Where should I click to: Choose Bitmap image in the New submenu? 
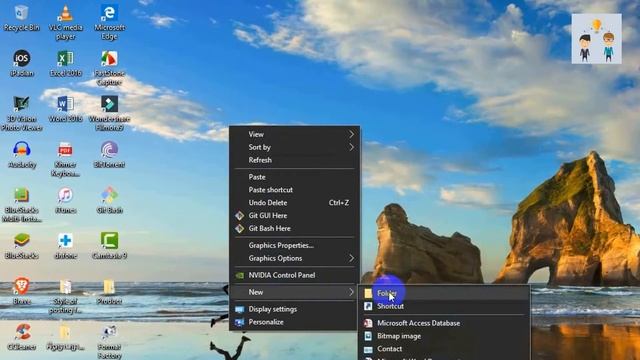pos(444,336)
